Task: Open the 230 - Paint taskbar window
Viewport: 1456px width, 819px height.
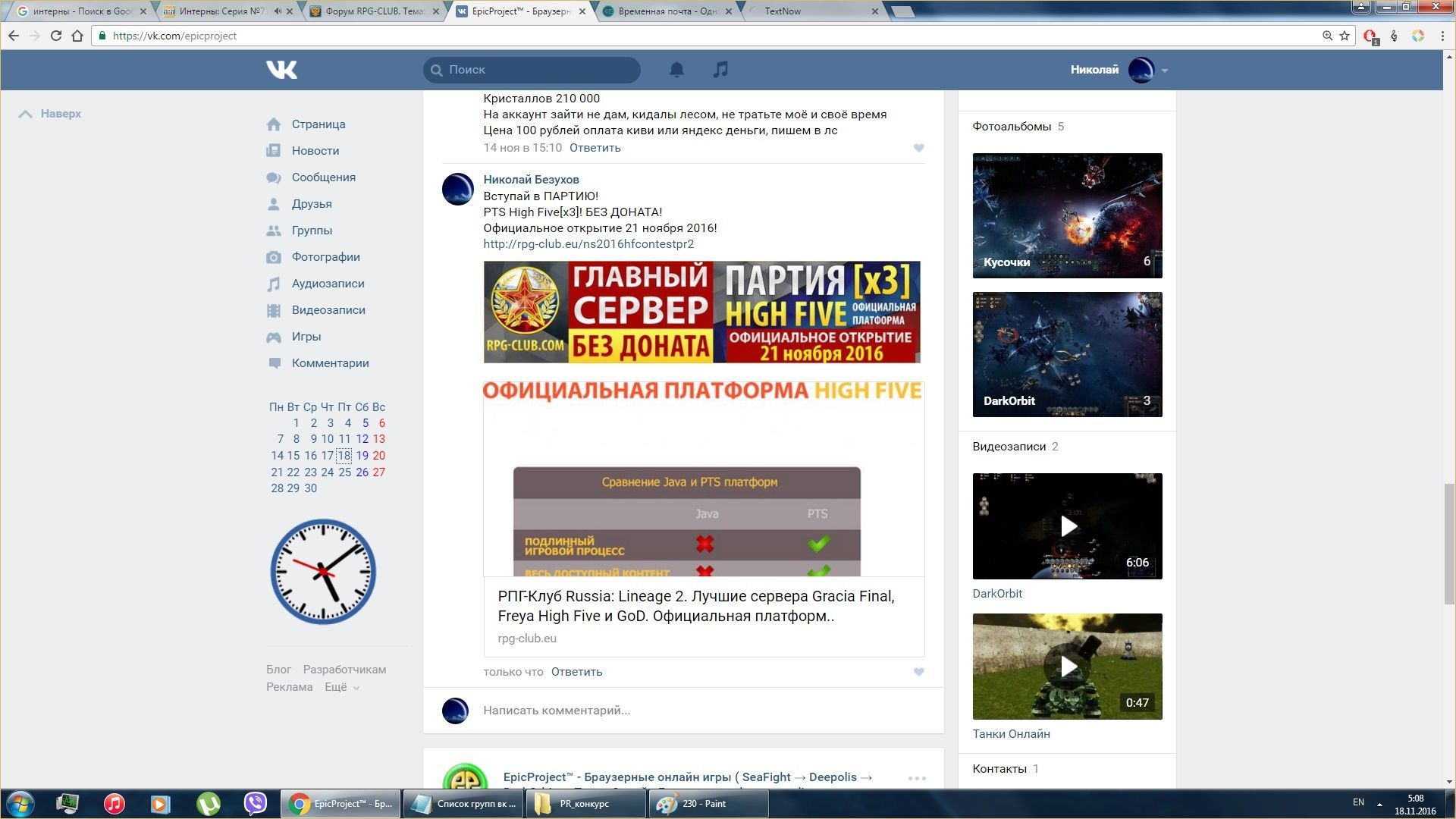Action: pos(708,804)
